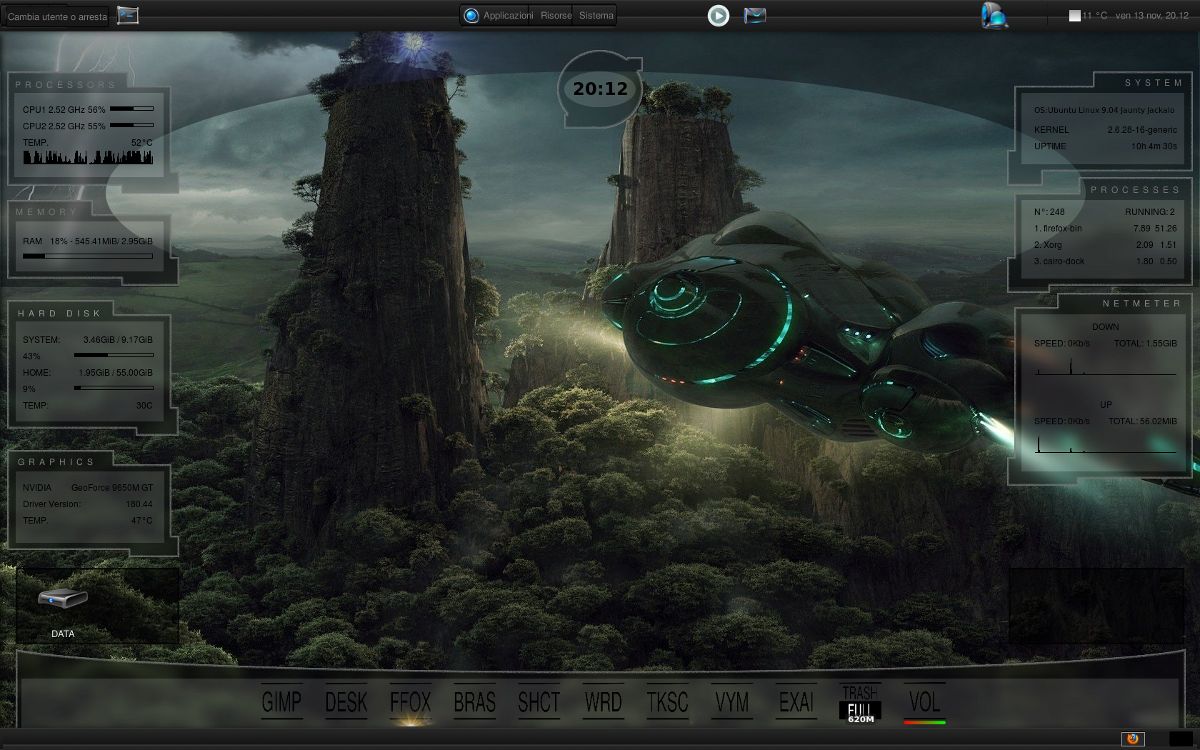The height and width of the screenshot is (750, 1200).
Task: Open the Risorse menu
Action: coord(556,16)
